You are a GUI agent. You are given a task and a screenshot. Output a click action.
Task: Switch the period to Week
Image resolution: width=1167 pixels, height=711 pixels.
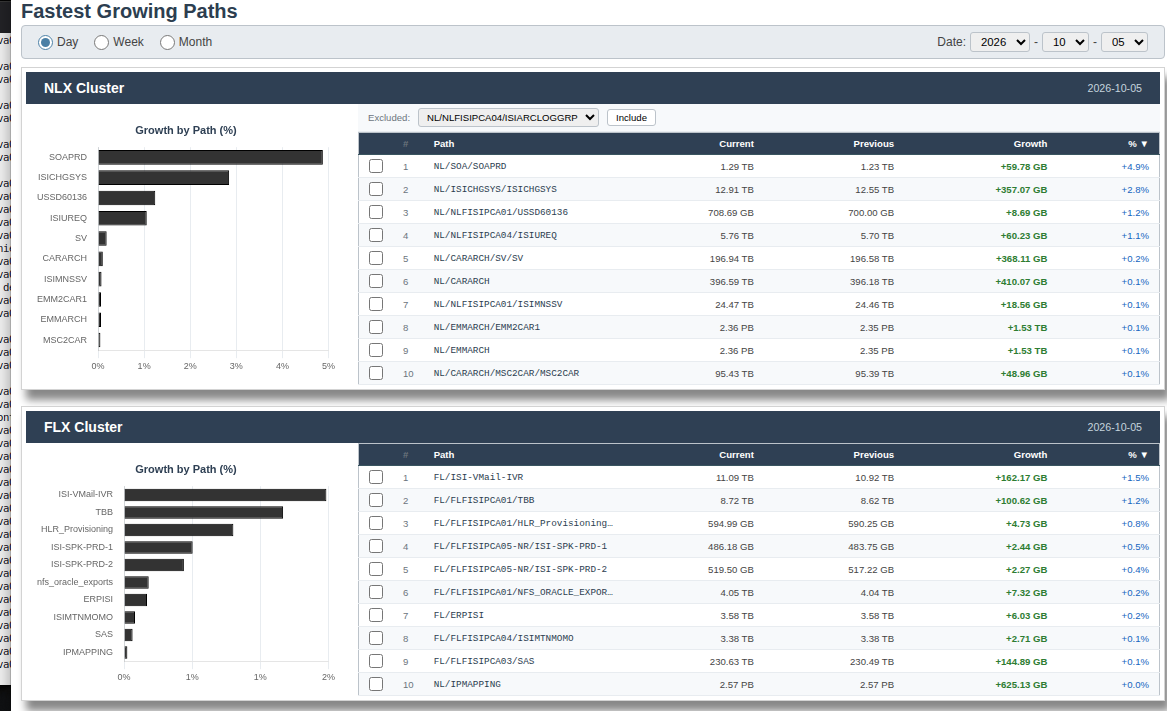[x=101, y=42]
